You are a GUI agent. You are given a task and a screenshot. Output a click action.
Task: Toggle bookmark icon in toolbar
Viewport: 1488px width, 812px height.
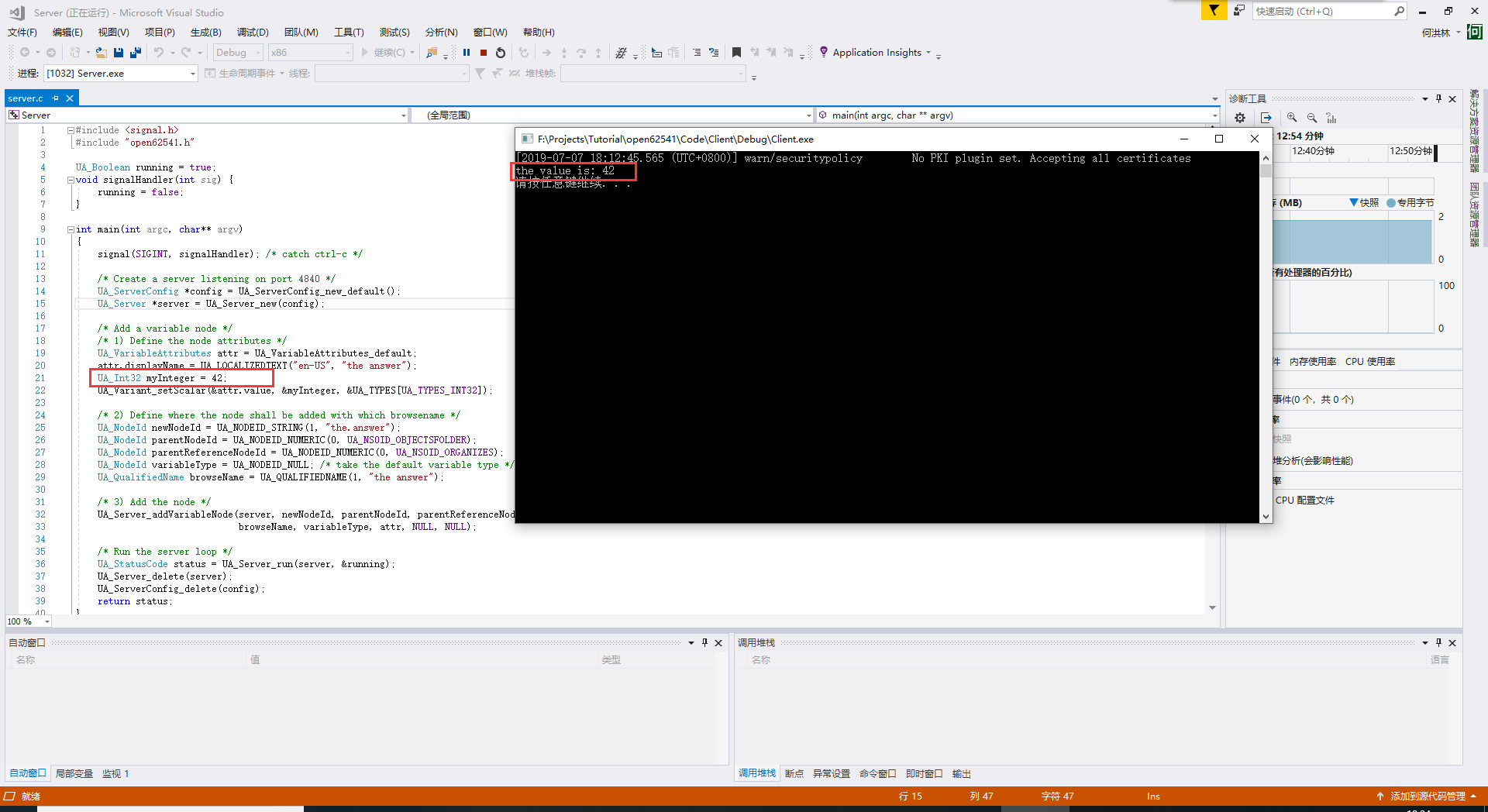(736, 53)
